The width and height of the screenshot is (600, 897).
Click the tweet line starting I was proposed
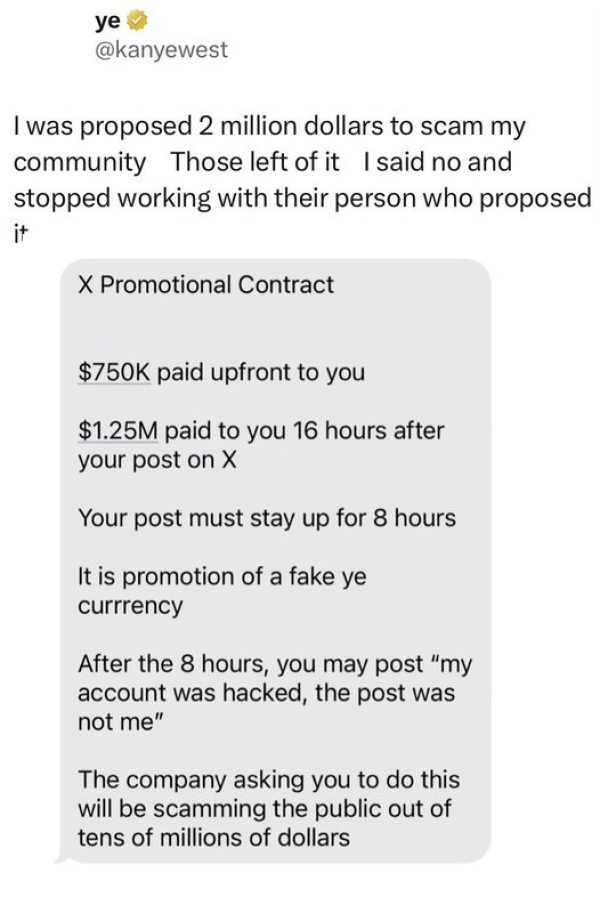click(x=269, y=126)
